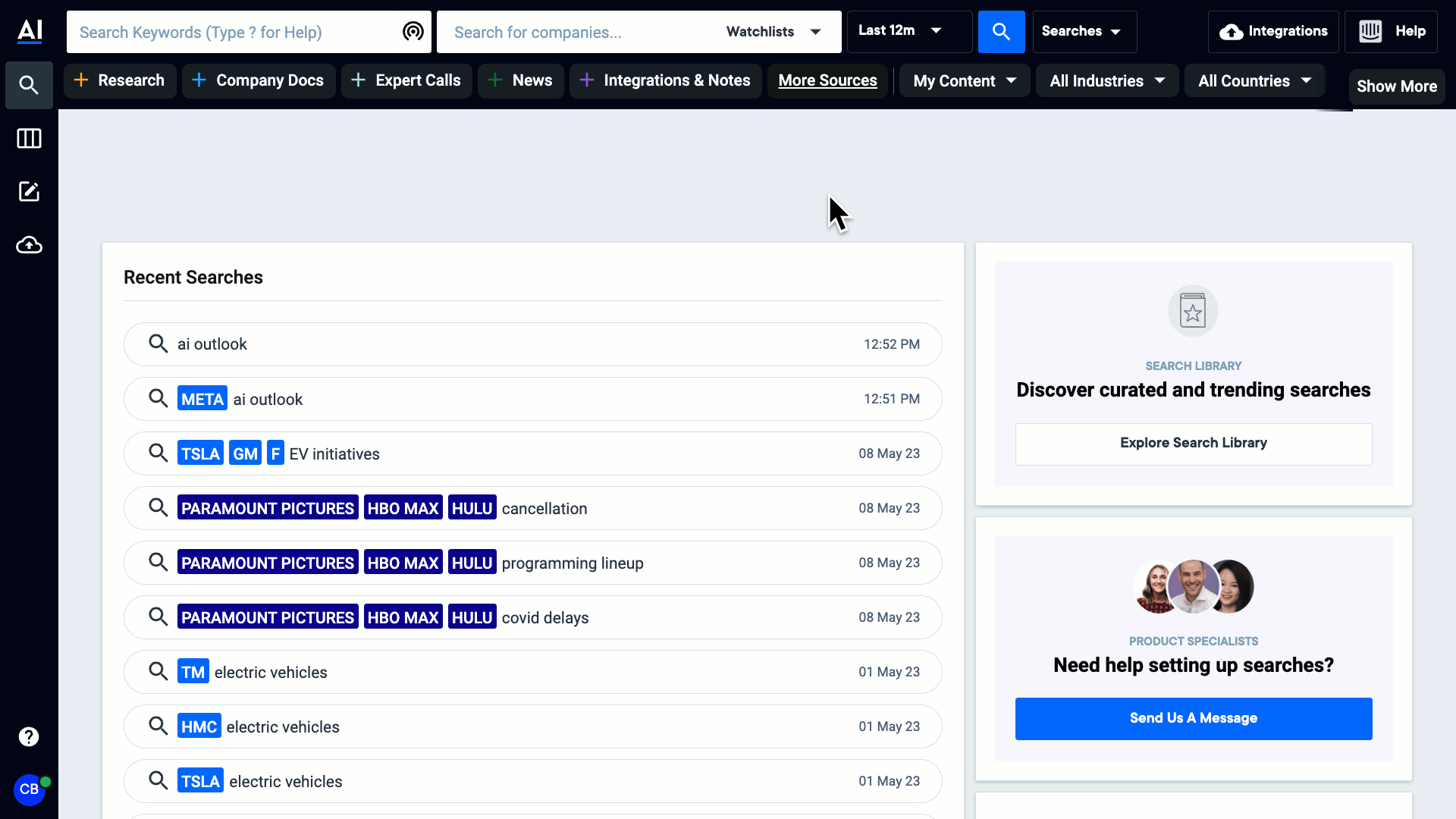Viewport: 1456px width, 819px height.
Task: Click the More Sources link
Action: click(827, 80)
